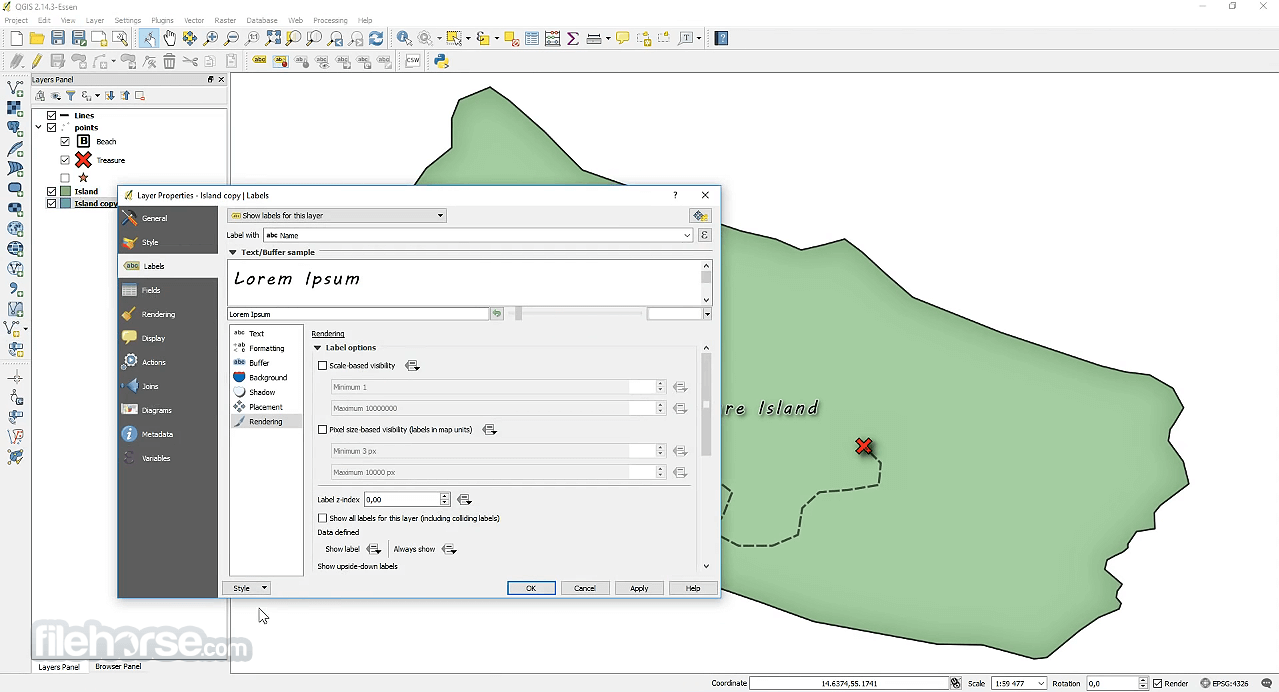Viewport: 1279px width, 692px height.
Task: Click the Layer Labeling Options abc icon
Action: pyautogui.click(x=260, y=61)
